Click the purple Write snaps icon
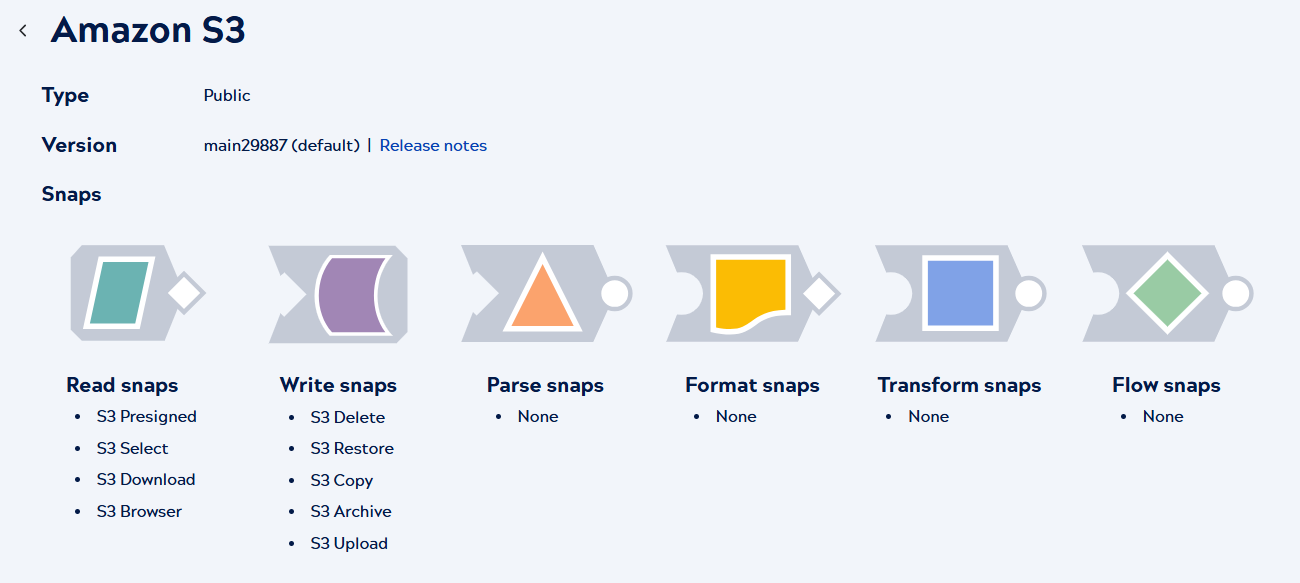Viewport: 1300px width, 583px height. tap(346, 294)
